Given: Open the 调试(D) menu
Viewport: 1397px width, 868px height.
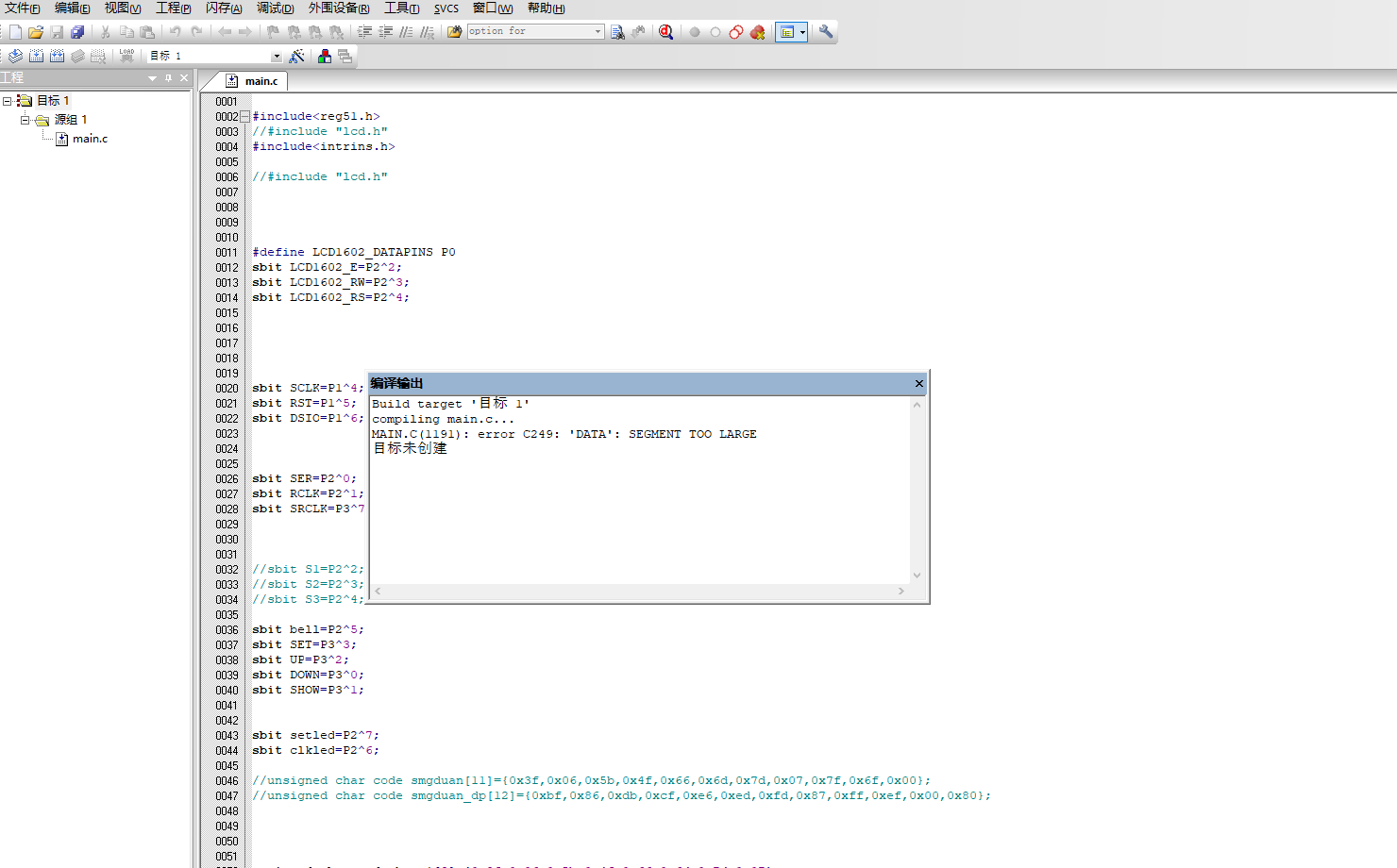Looking at the screenshot, I should tap(276, 8).
